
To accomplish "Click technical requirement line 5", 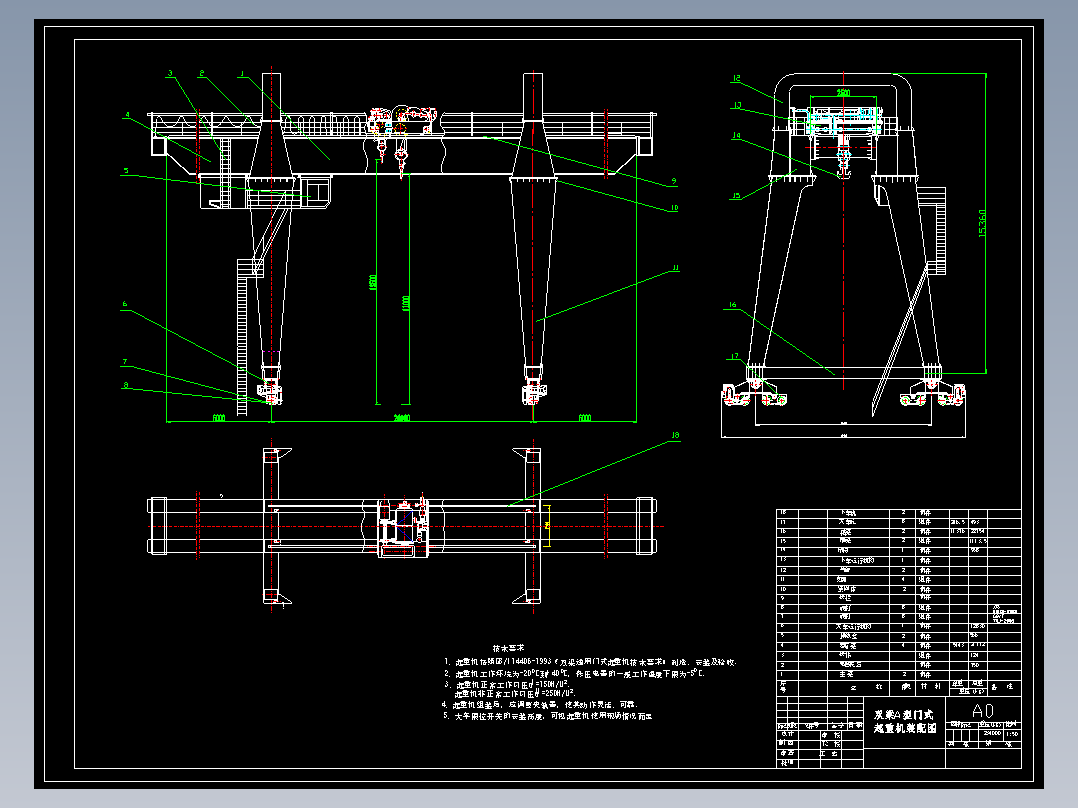I will pos(547,717).
